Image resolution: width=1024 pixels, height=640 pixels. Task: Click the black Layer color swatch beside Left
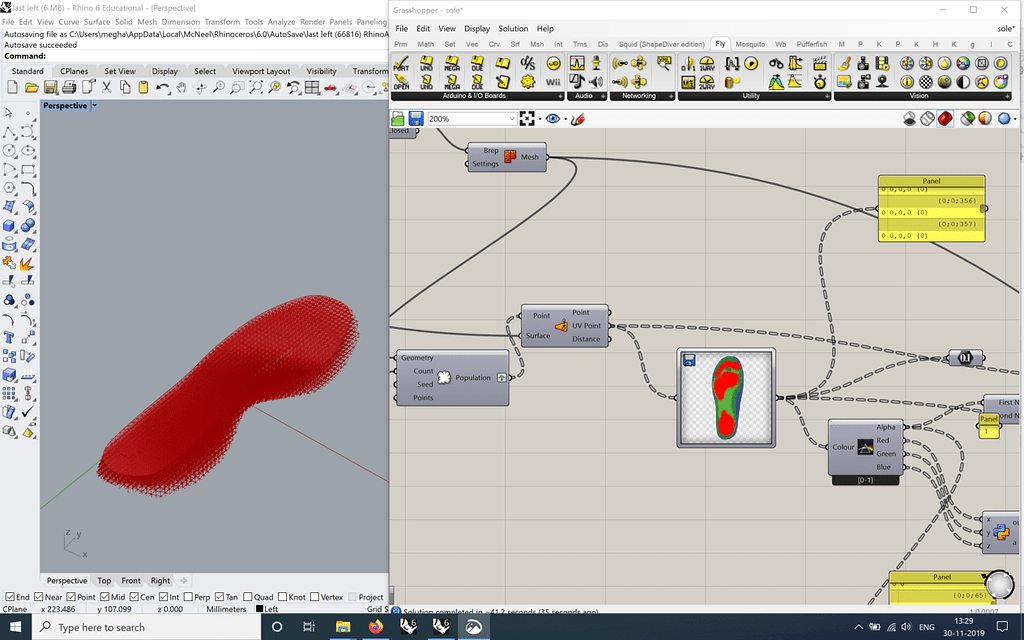point(259,608)
